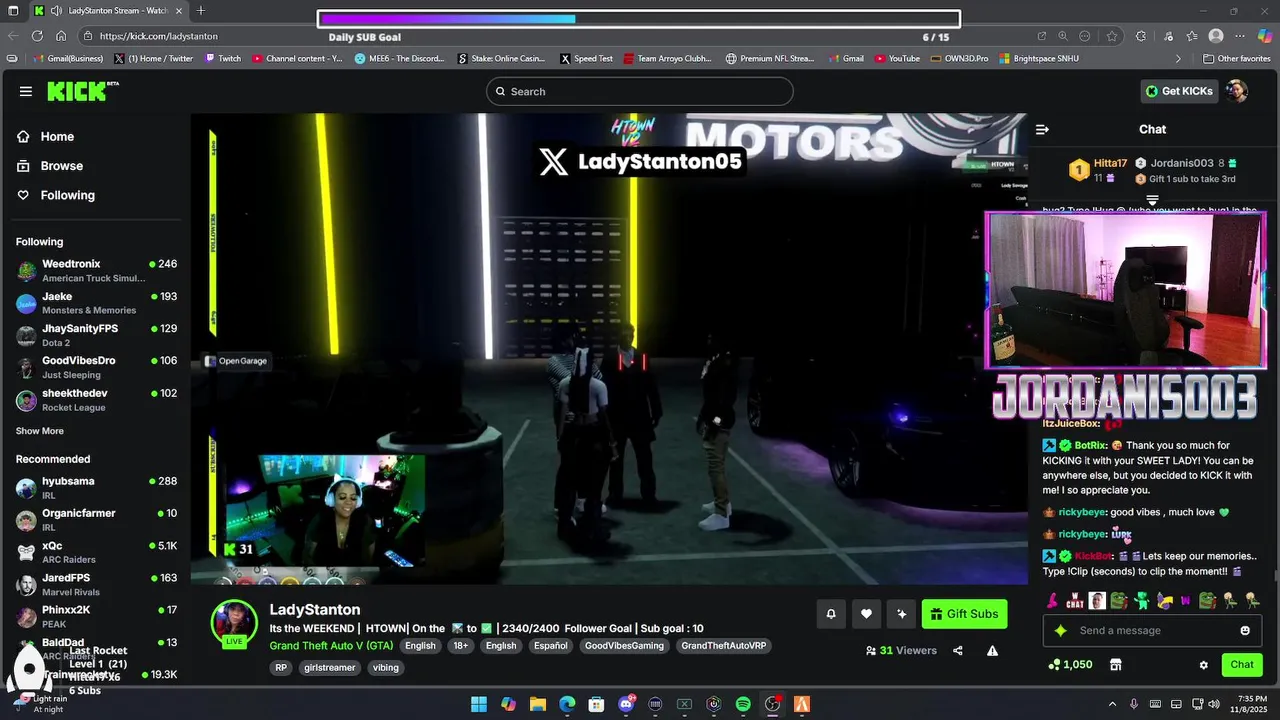The image size is (1280, 720).
Task: Open Weedtronix channel in Following
Action: point(96,270)
